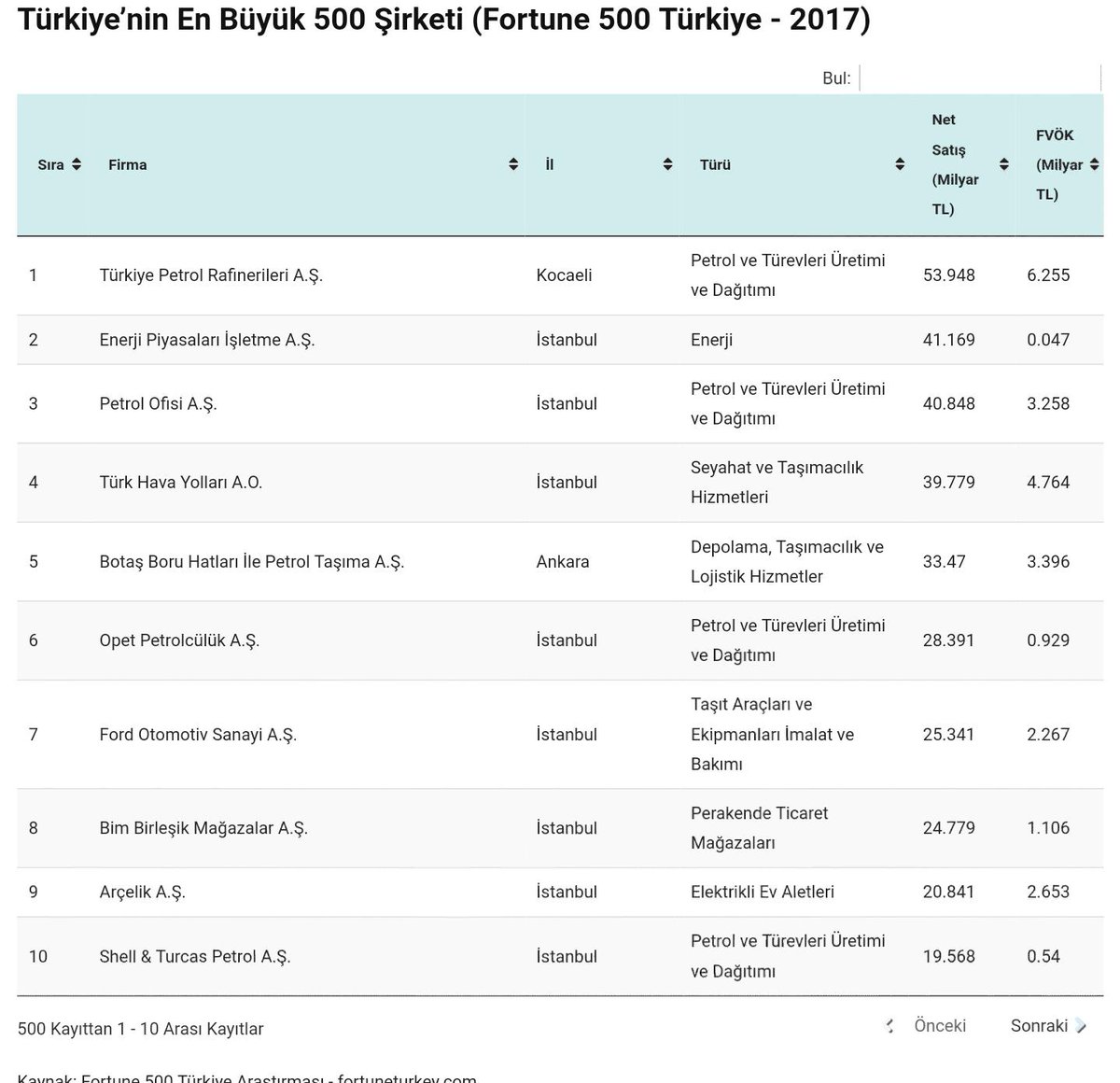Click net sales value 39.779
Image resolution: width=1120 pixels, height=1083 pixels.
point(949,483)
